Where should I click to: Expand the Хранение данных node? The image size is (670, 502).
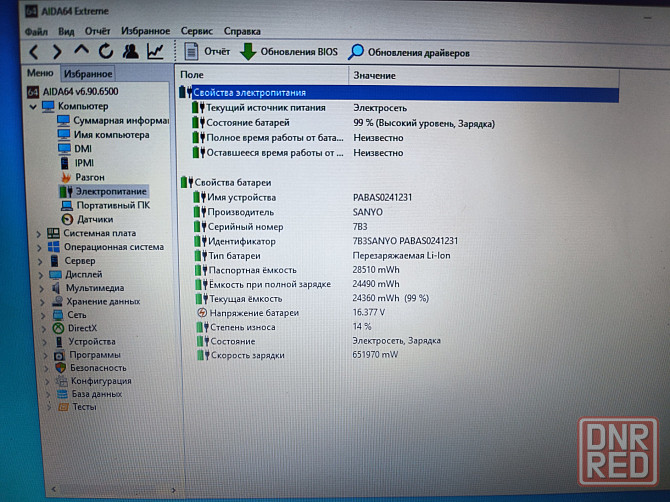point(40,301)
